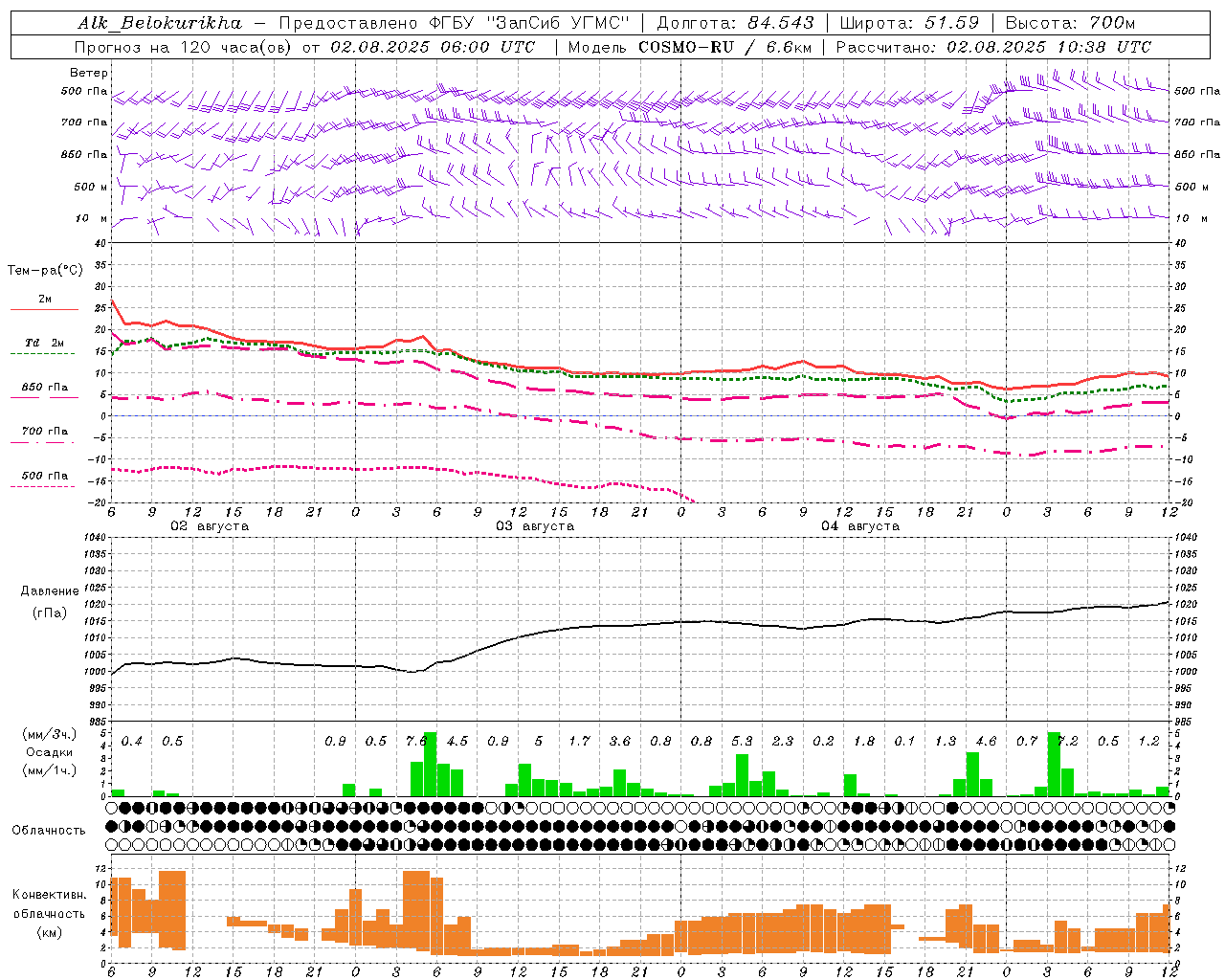Image resolution: width=1225 pixels, height=980 pixels.
Task: Select the latitude value Широта: 51.59
Action: click(x=909, y=23)
